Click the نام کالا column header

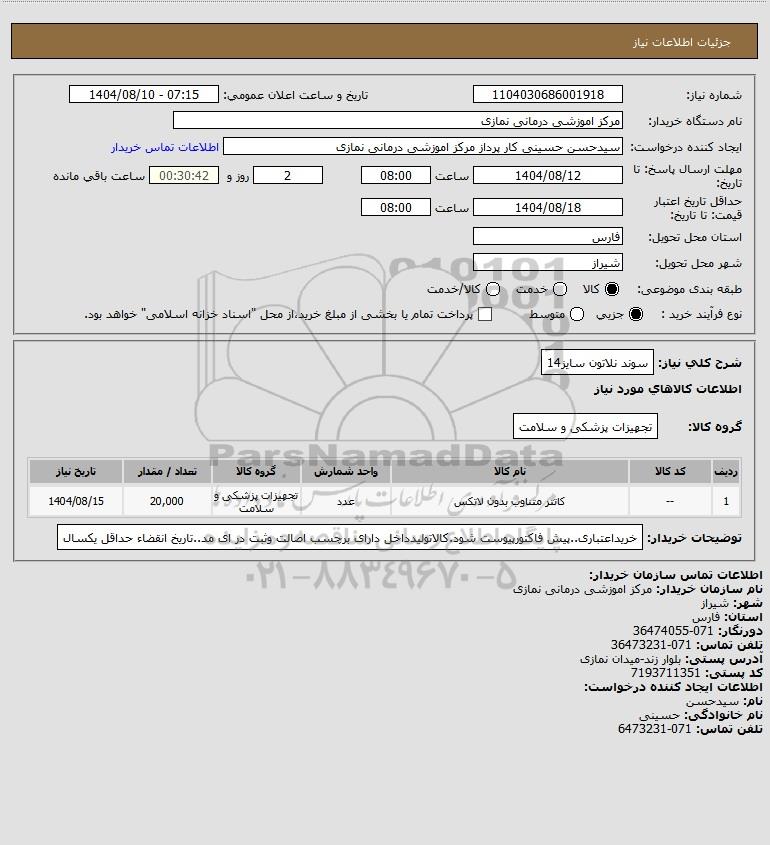tap(509, 472)
